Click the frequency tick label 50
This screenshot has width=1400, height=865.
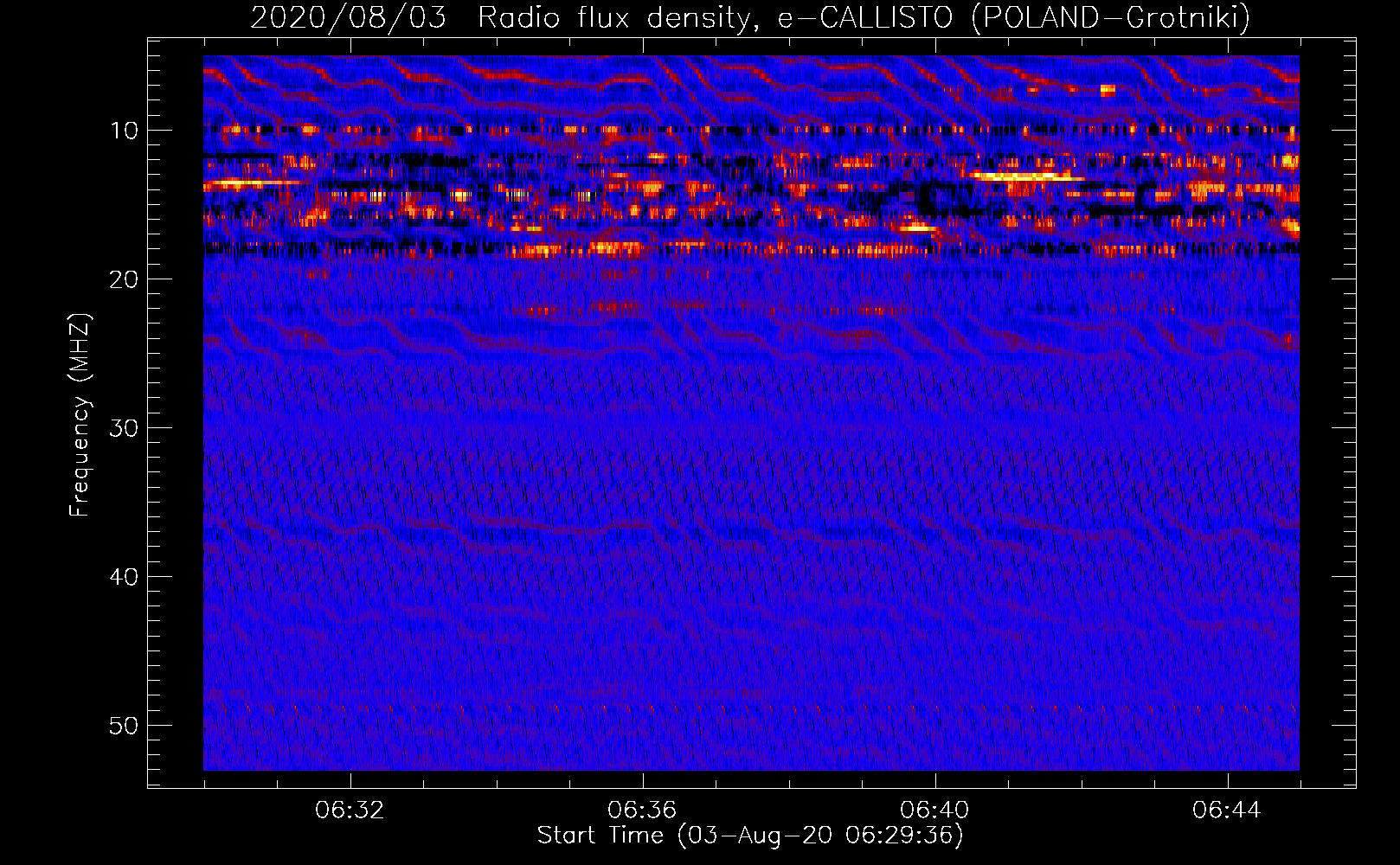pos(125,726)
